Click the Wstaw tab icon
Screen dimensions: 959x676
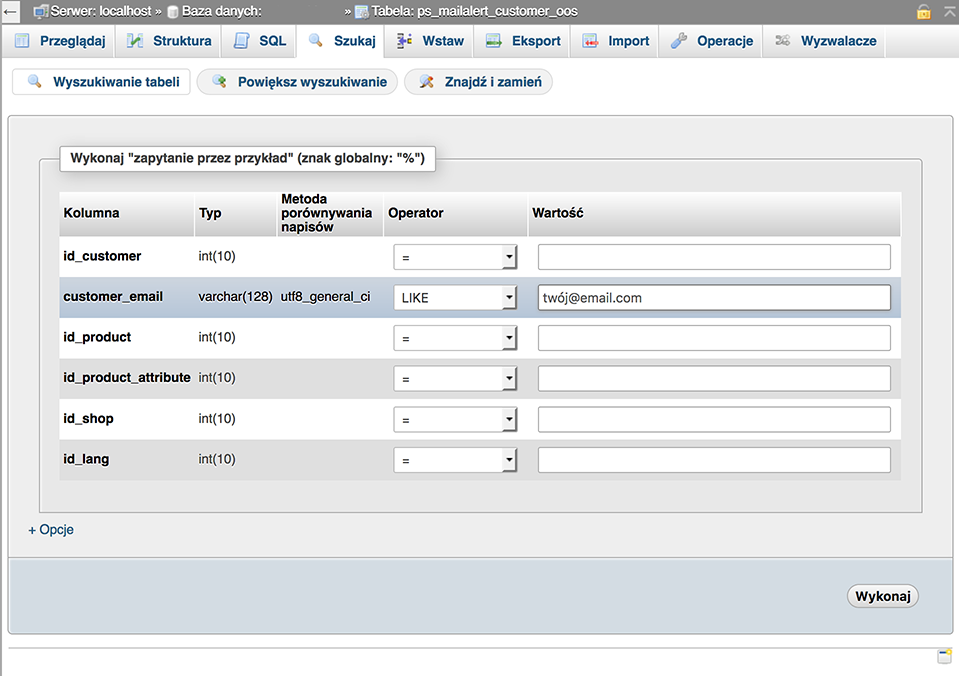click(x=404, y=41)
